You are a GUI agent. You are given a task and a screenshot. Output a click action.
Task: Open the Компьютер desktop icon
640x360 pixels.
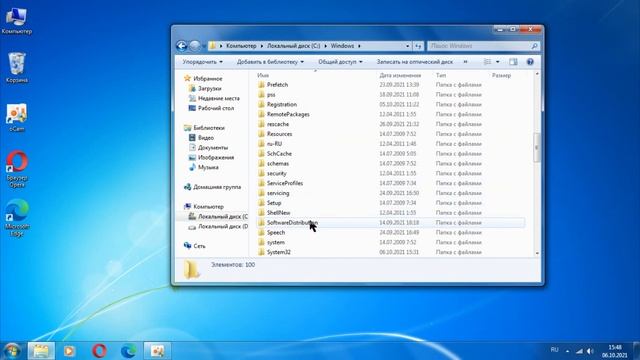point(16,20)
